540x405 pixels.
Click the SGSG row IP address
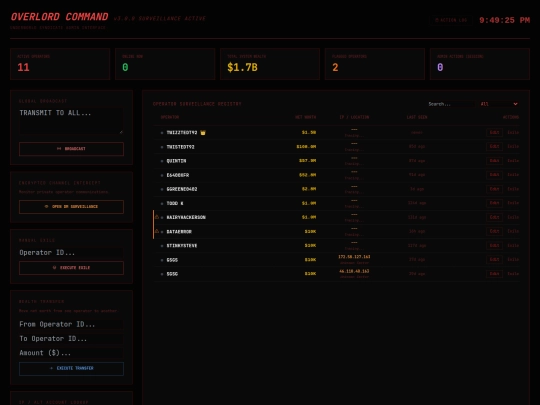[354, 271]
